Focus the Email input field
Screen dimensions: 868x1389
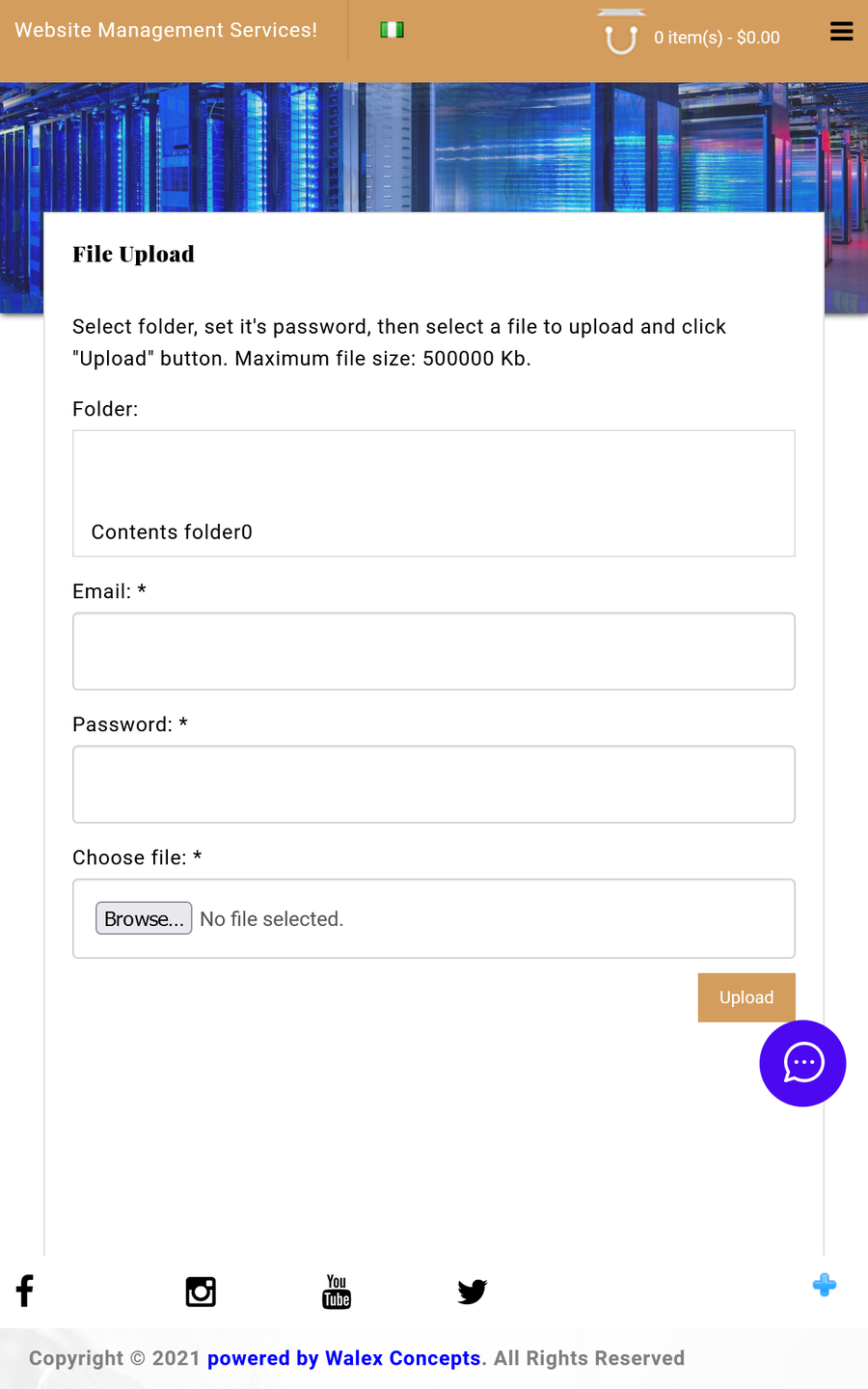[x=434, y=651]
